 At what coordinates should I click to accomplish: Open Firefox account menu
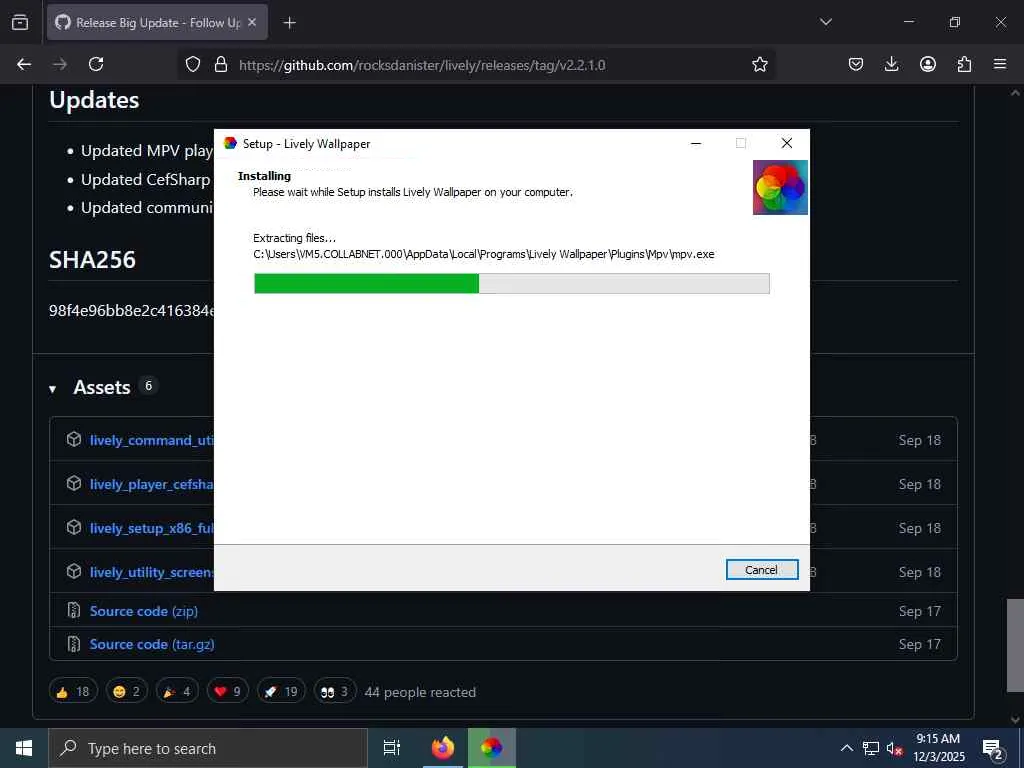927,64
